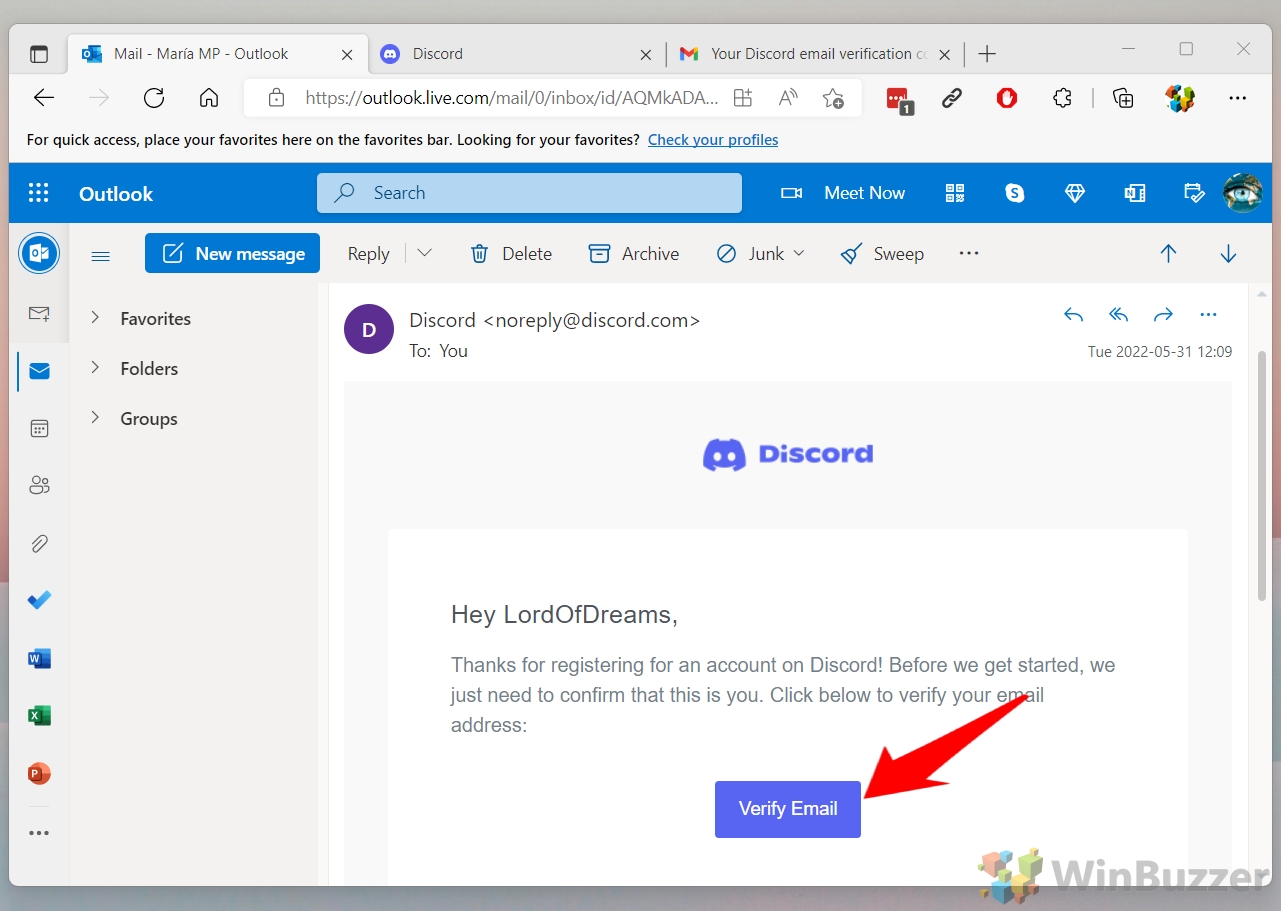Launch Excel from the left rail
This screenshot has width=1281, height=911.
point(39,716)
